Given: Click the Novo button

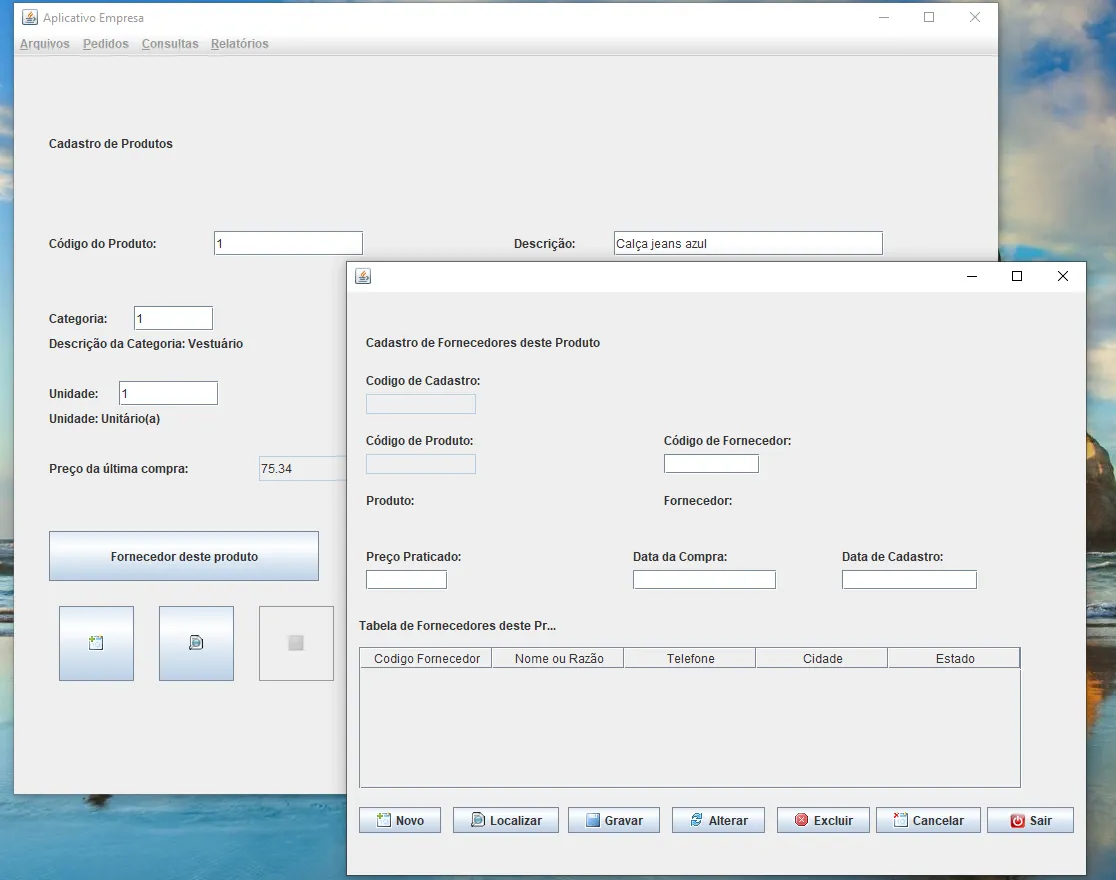Looking at the screenshot, I should tap(400, 820).
